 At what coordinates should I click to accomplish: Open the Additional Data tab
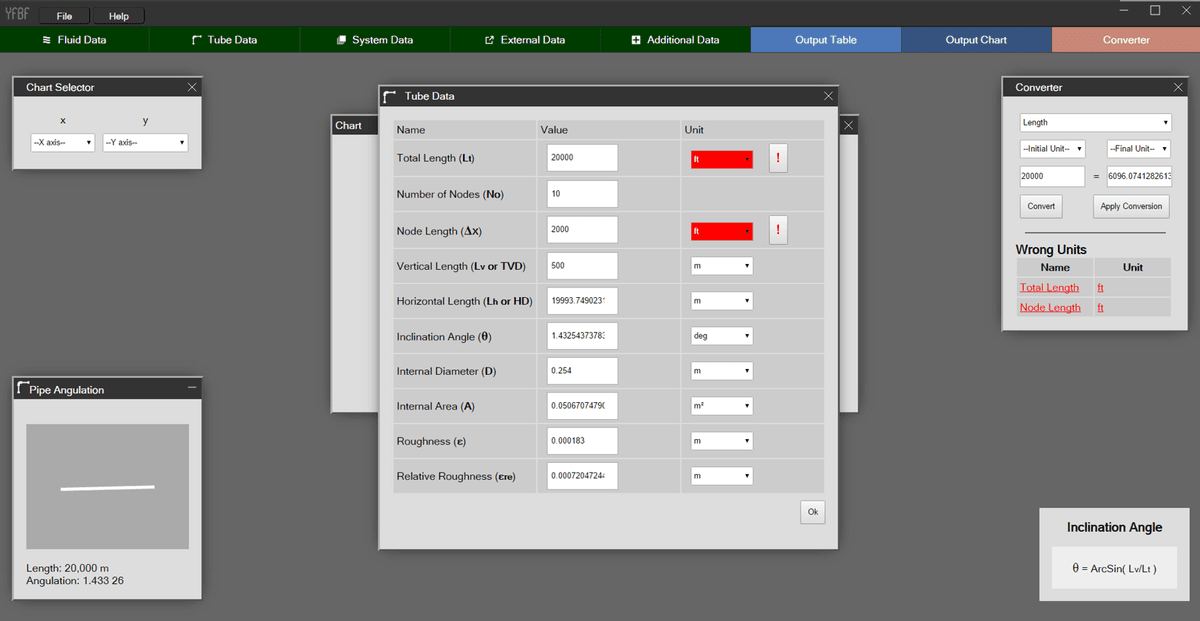(675, 40)
